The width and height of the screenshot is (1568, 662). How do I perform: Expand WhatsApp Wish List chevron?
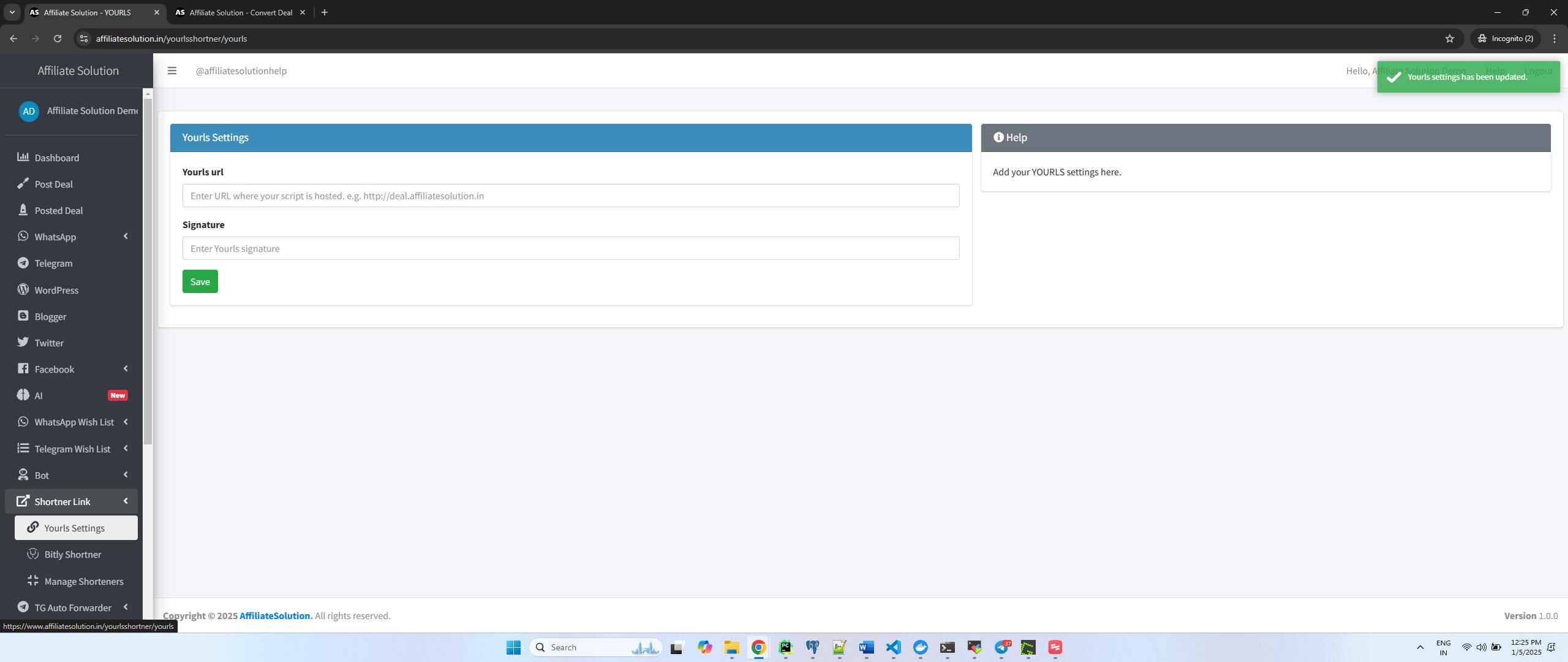tap(126, 422)
